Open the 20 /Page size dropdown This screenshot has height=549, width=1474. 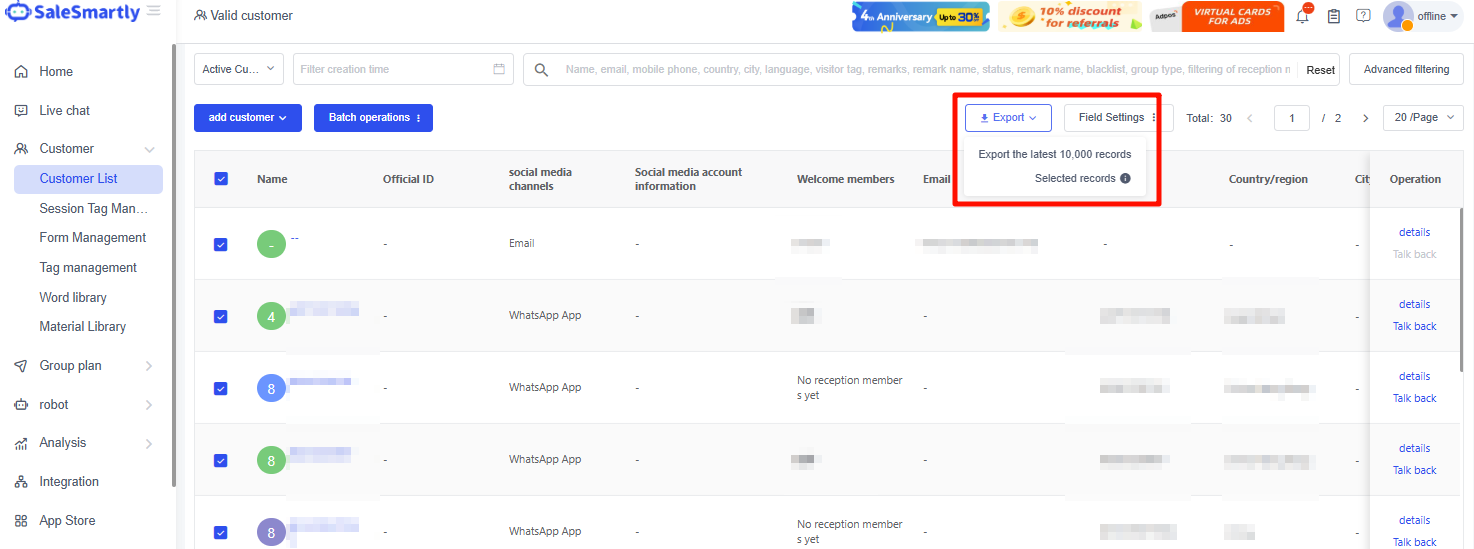point(1422,118)
